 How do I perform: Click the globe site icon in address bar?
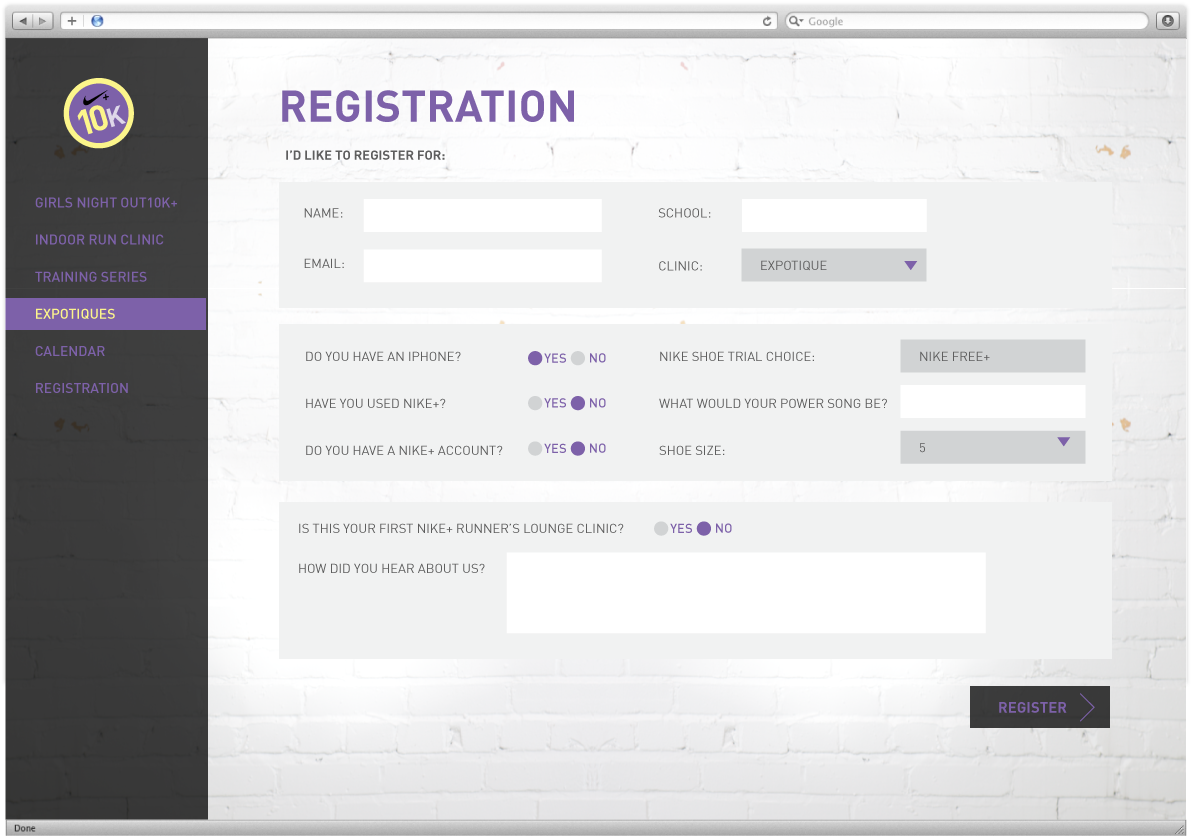[x=97, y=21]
